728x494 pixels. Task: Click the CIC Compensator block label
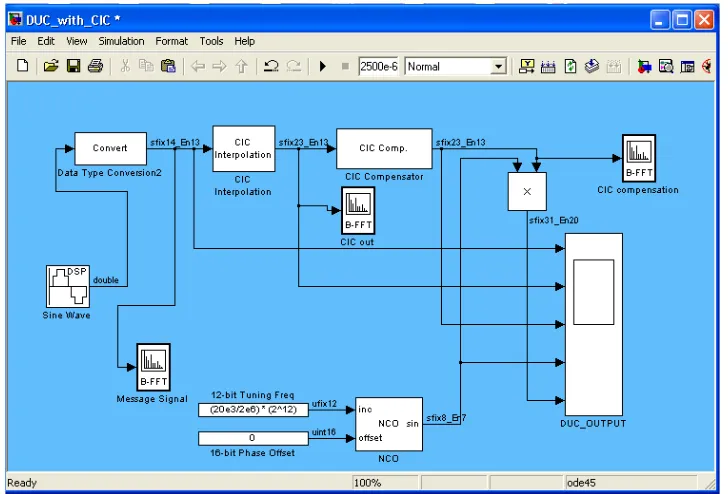click(384, 176)
